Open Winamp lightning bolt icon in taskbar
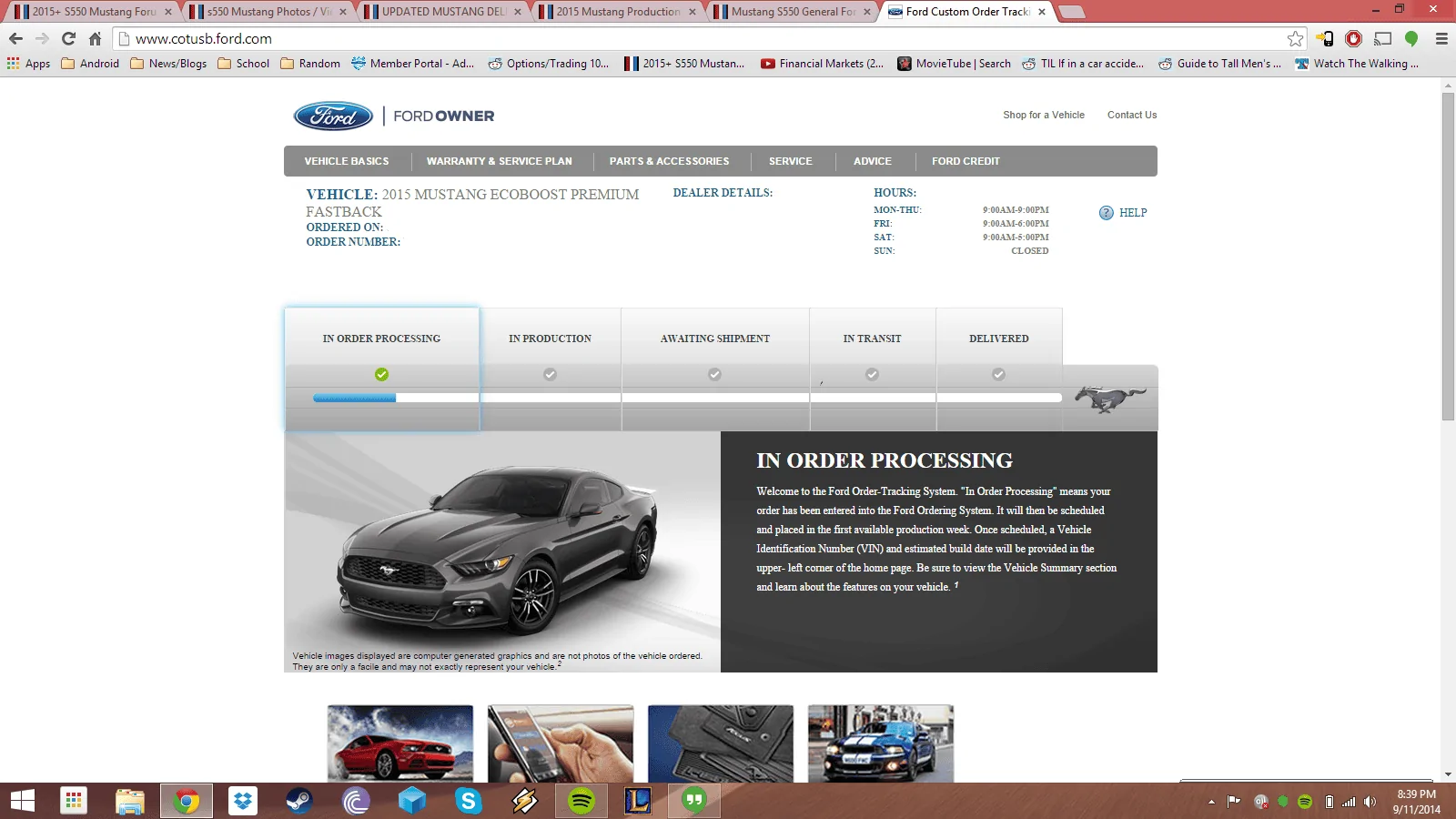Screen dimensions: 1456x819 525,801
